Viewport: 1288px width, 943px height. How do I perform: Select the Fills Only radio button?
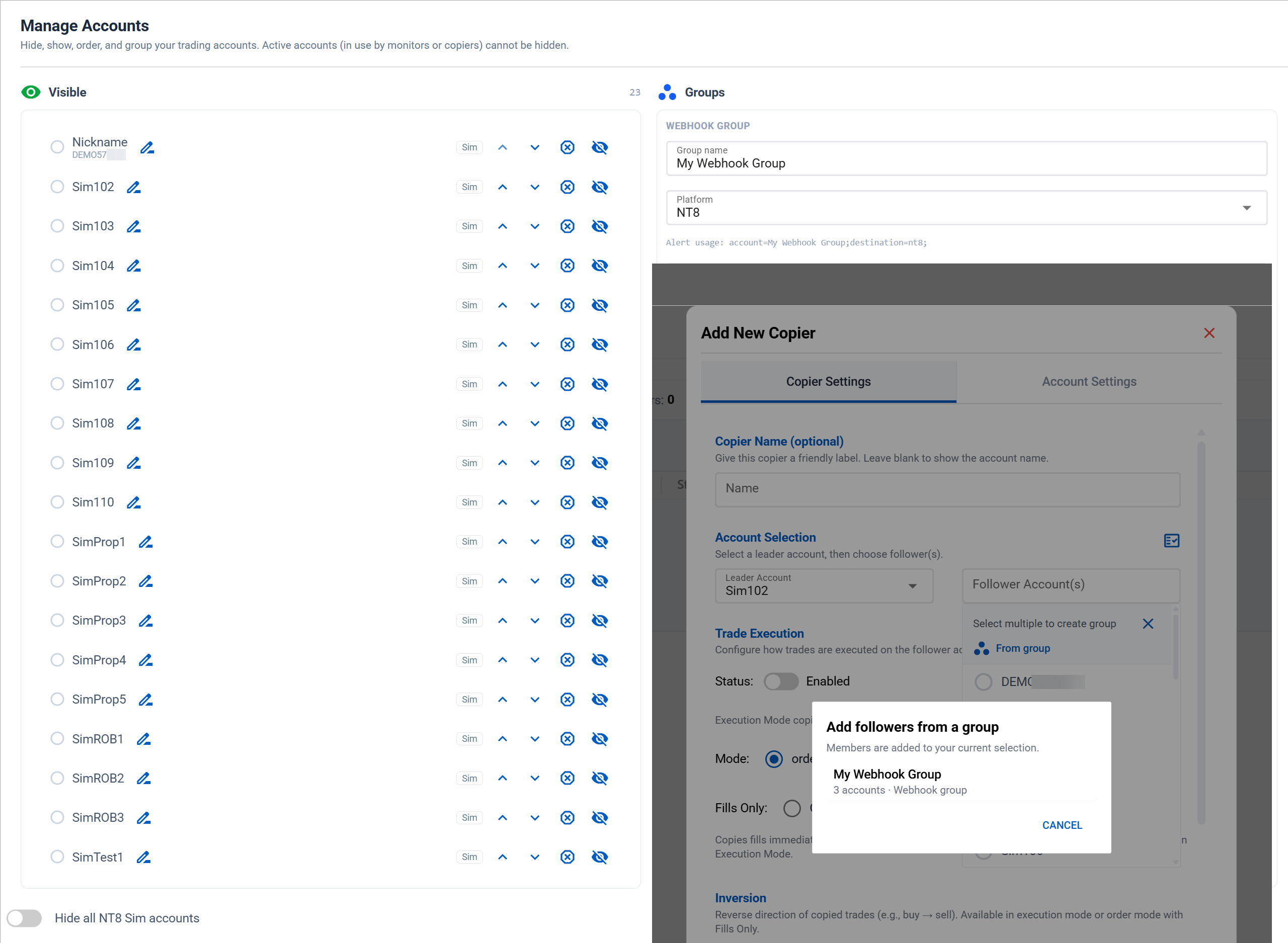[x=792, y=808]
